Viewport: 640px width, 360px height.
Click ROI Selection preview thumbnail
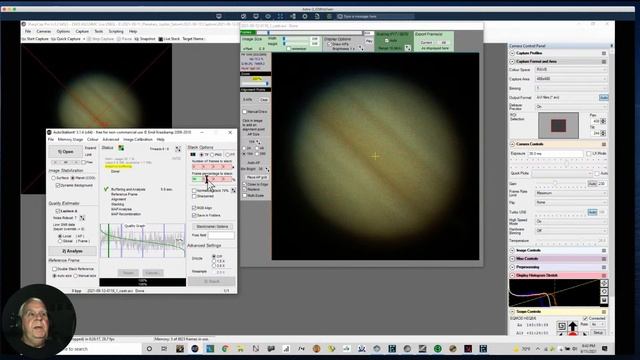tap(558, 125)
